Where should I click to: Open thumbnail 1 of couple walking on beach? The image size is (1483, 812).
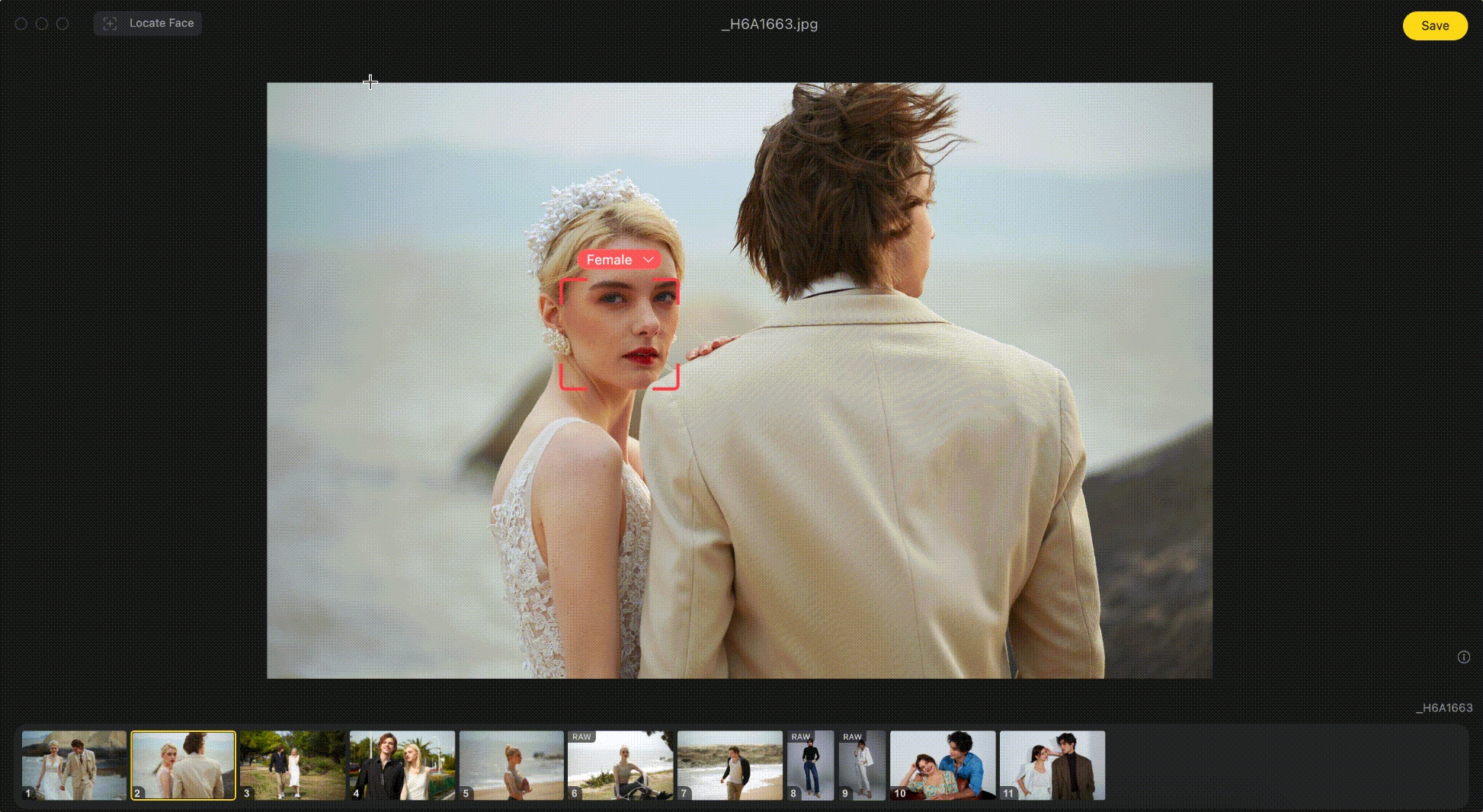pyautogui.click(x=74, y=765)
